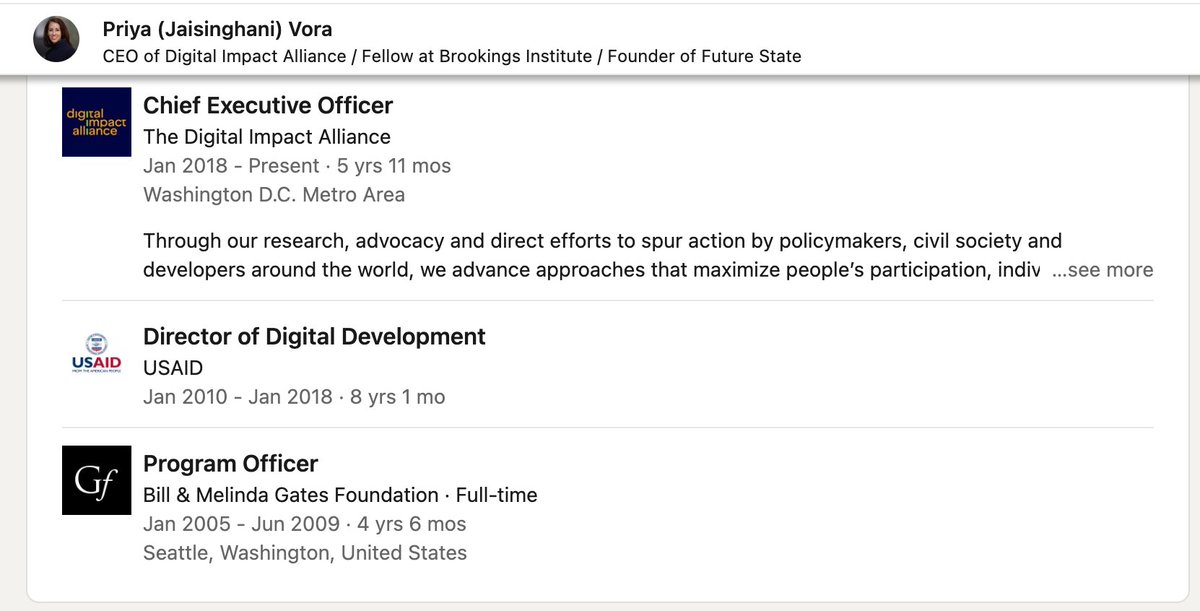Click the Seattle, Washington, United States location

[x=305, y=553]
